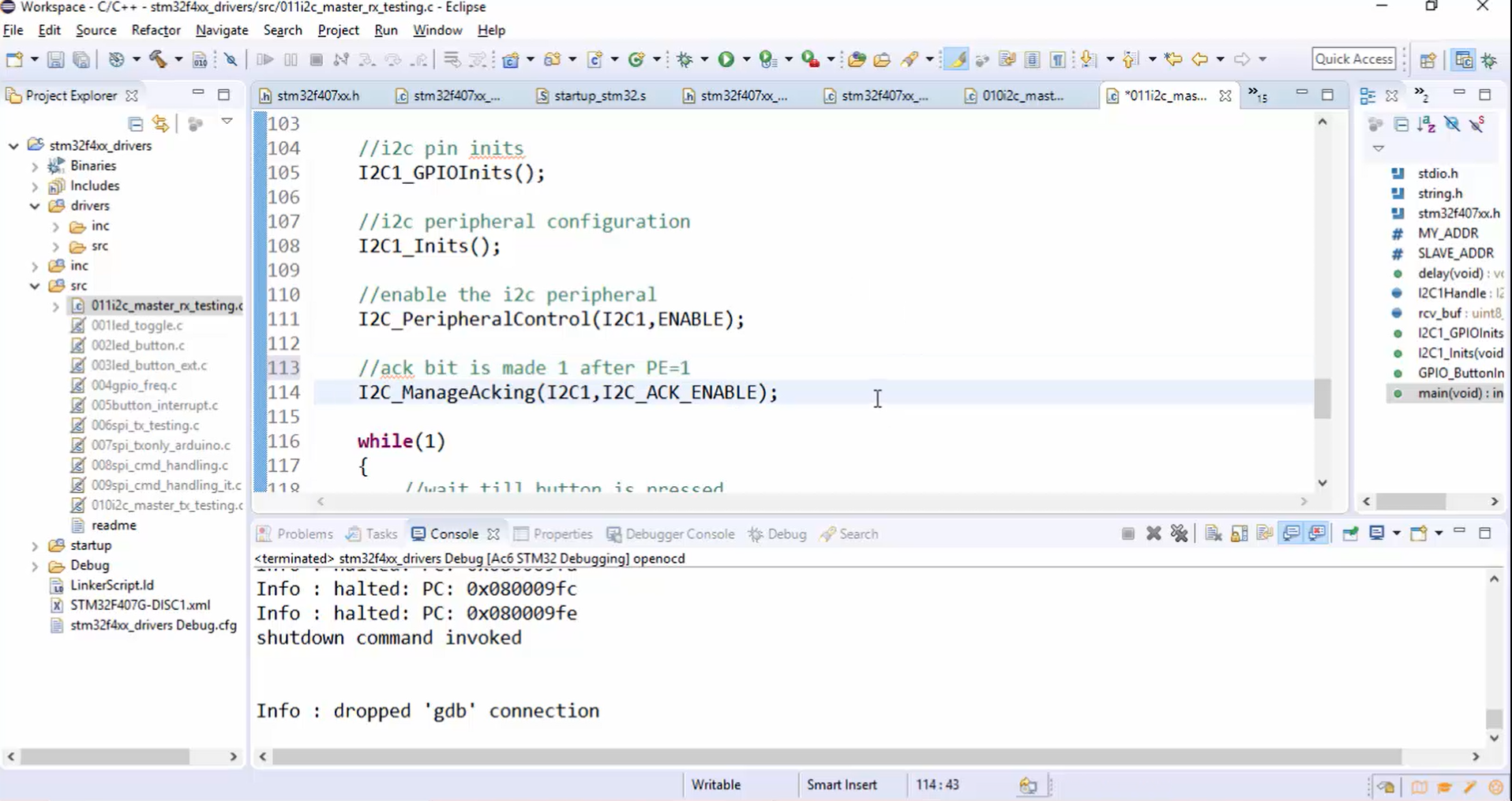Click the green Run icon
1512x801 pixels.
pos(726,59)
